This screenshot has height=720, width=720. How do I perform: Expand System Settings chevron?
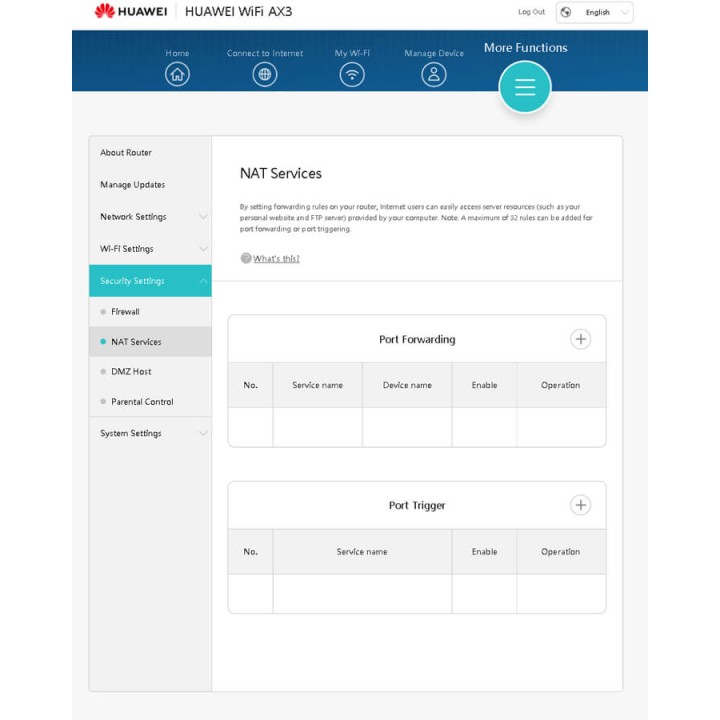(x=203, y=433)
